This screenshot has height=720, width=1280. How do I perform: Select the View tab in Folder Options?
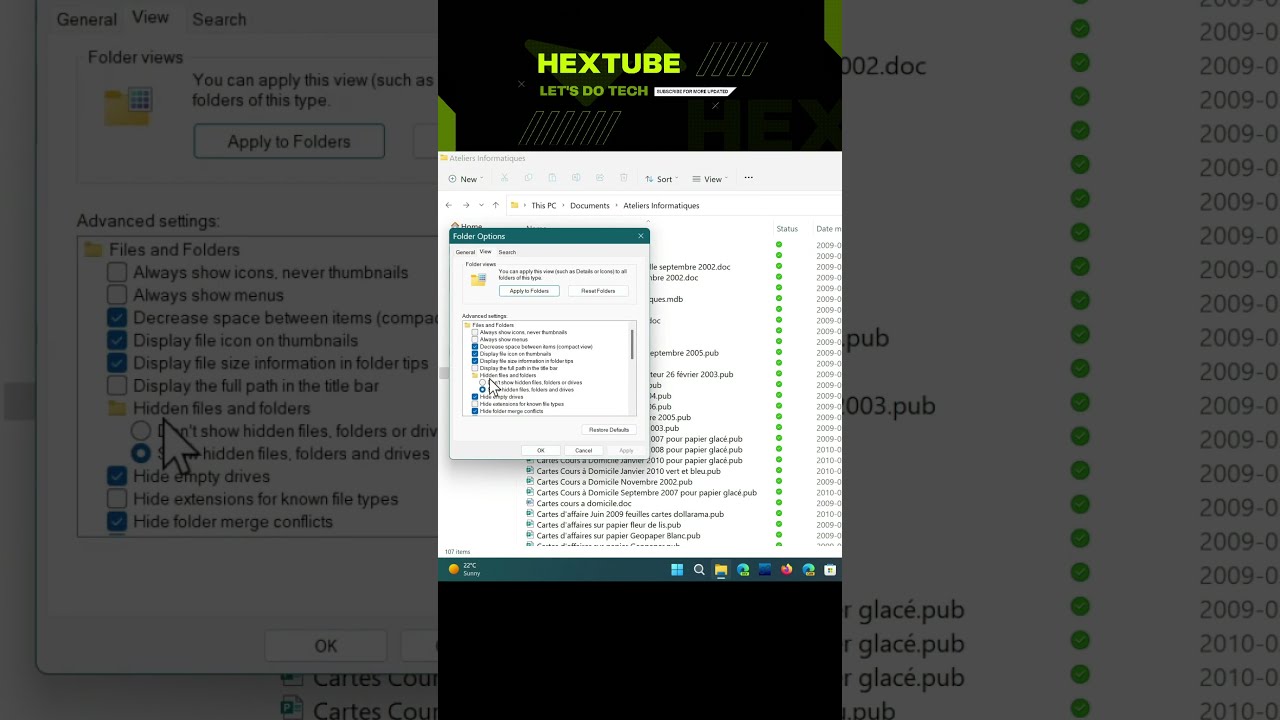[x=485, y=252]
